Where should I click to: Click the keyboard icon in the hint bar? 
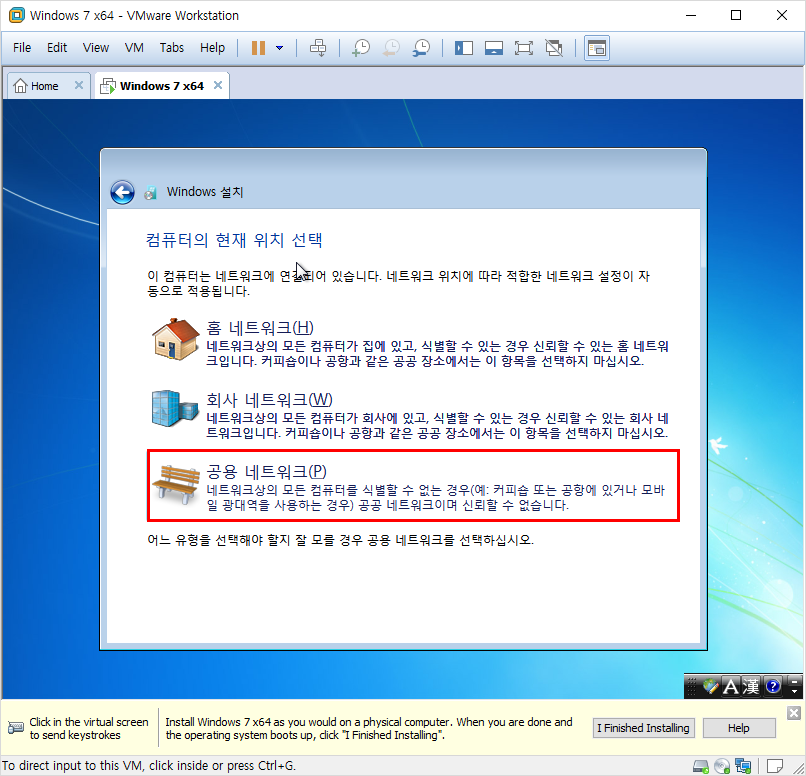pyautogui.click(x=16, y=728)
